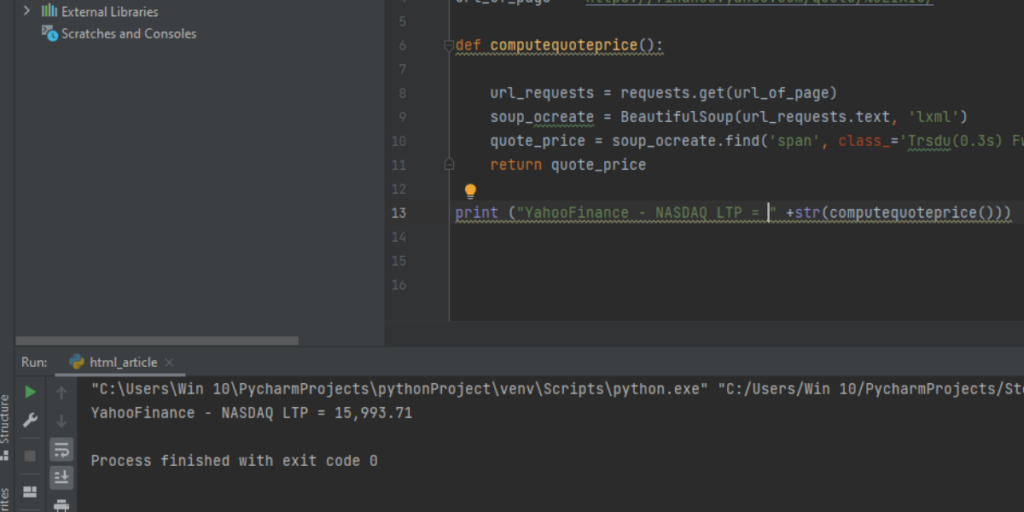Collapse the computequoteprice function fold marker
This screenshot has height=512, width=1024.
449,45
